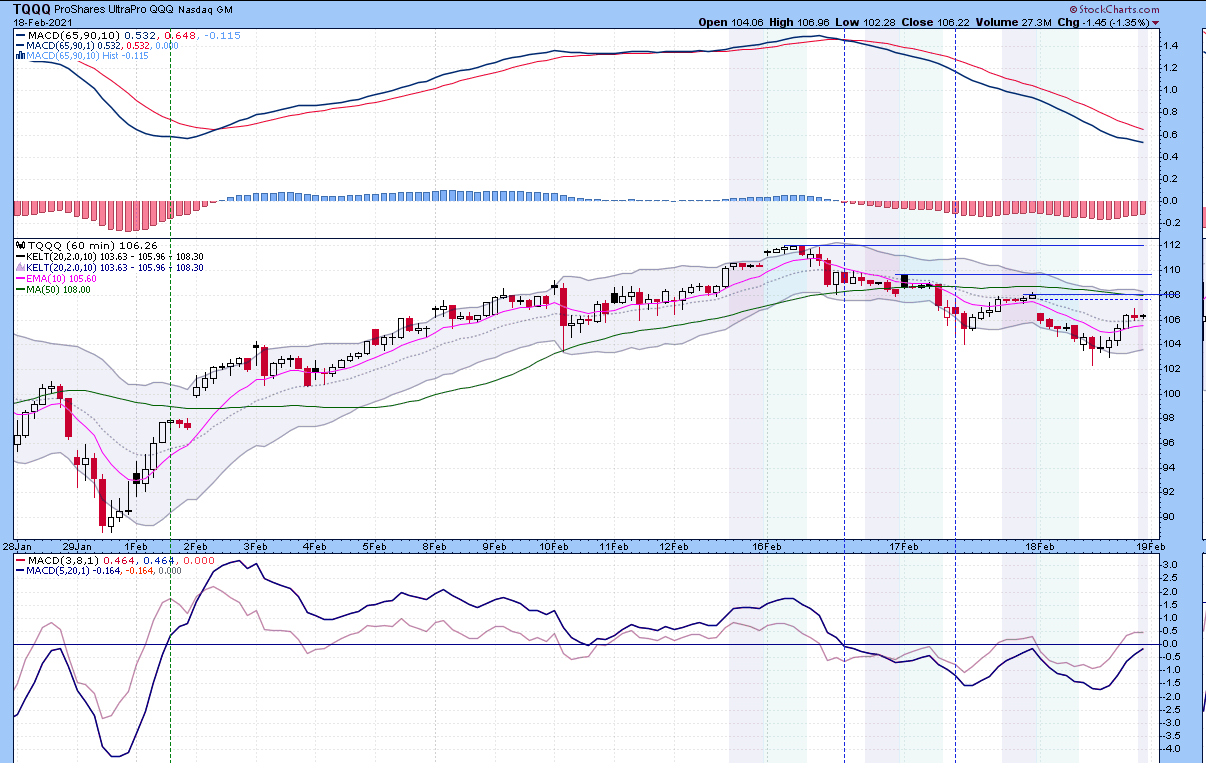Click the Keltner area icon in price legend
1206x763 pixels.
point(21,267)
